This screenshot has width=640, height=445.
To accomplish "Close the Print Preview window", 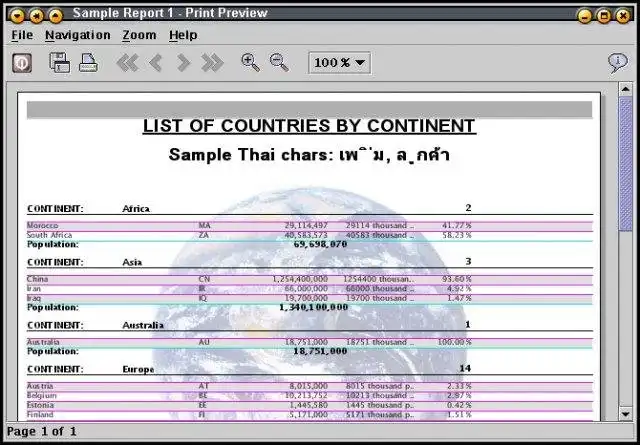I will pyautogui.click(x=622, y=16).
